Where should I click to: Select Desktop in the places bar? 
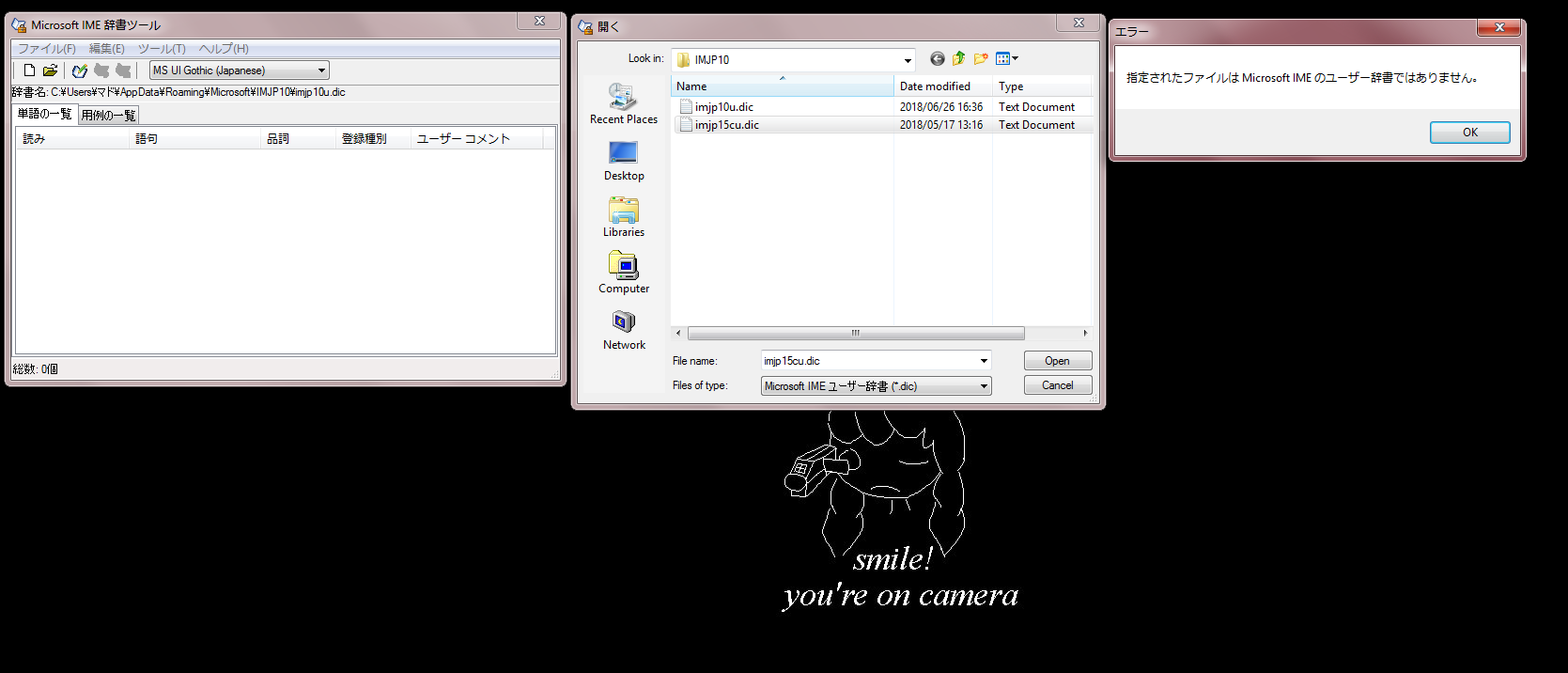click(x=624, y=161)
